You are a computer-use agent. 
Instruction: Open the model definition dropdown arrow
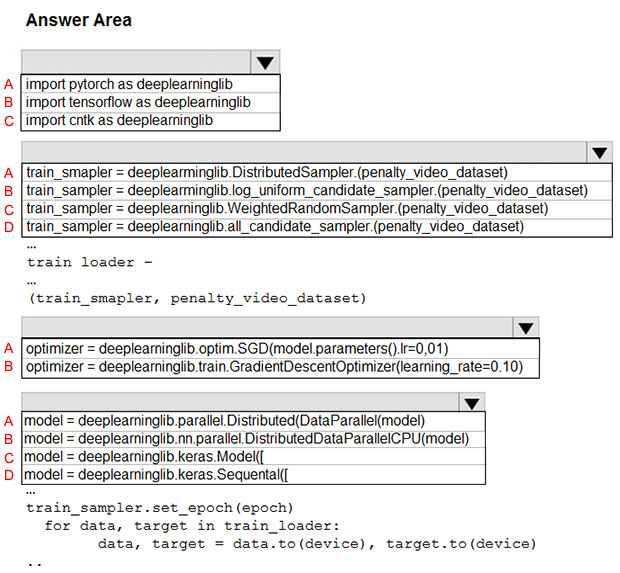tap(472, 403)
